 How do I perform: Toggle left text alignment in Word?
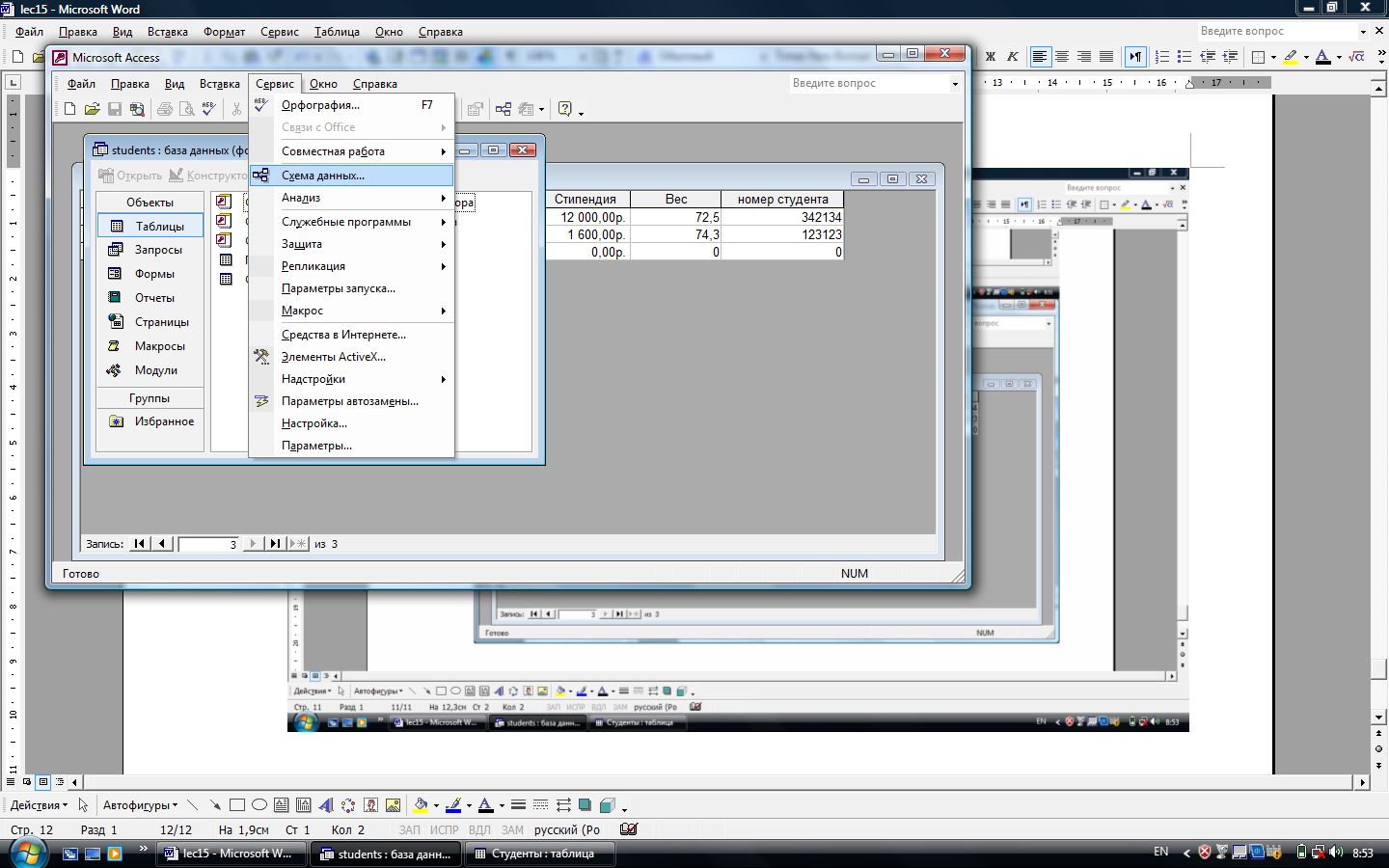point(1039,57)
